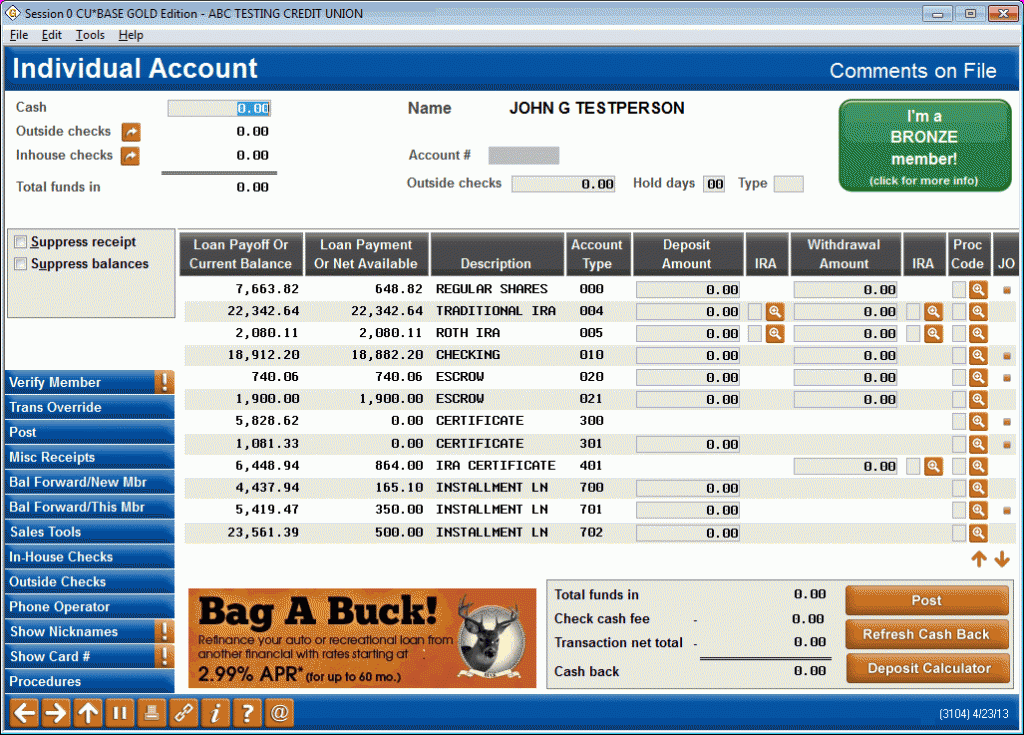Open the Edit menu
The image size is (1024, 735).
52,35
